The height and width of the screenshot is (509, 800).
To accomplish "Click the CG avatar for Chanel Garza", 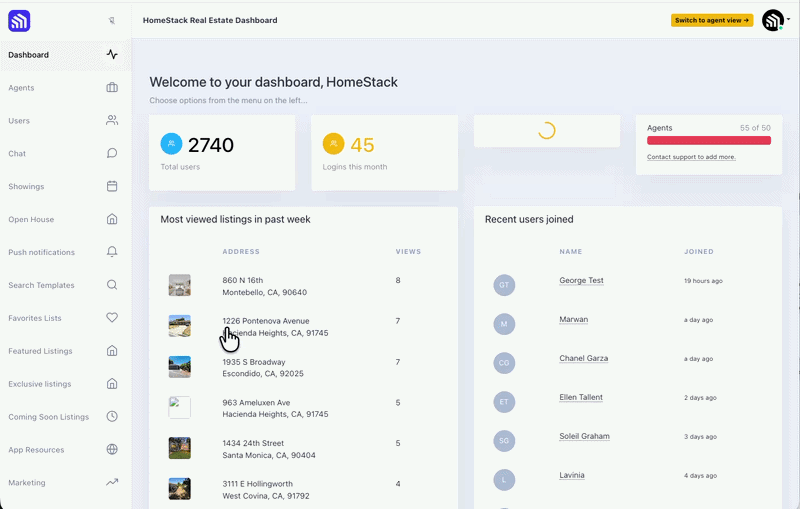I will [x=504, y=363].
